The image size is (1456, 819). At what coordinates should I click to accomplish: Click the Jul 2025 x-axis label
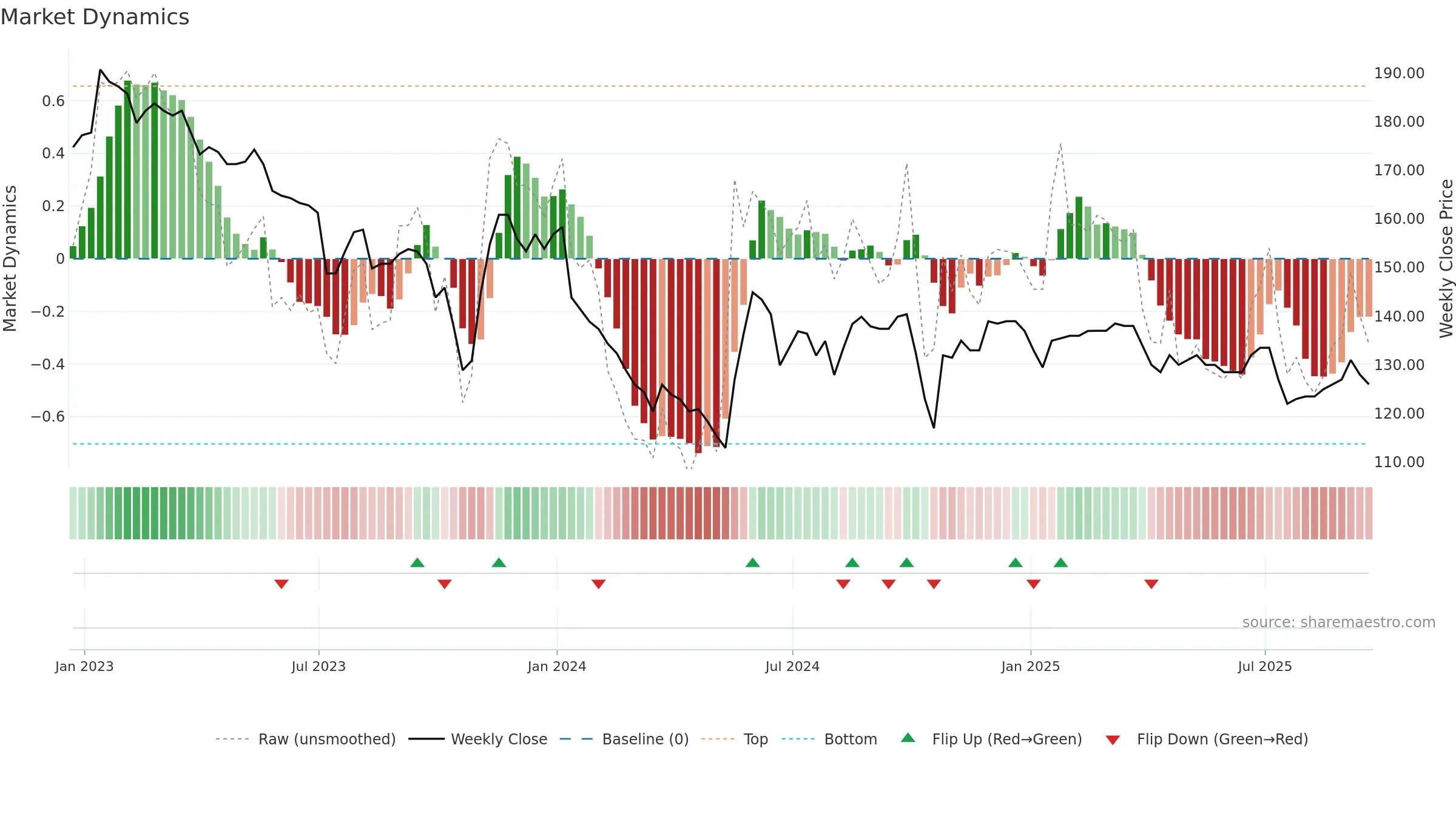[x=1265, y=666]
